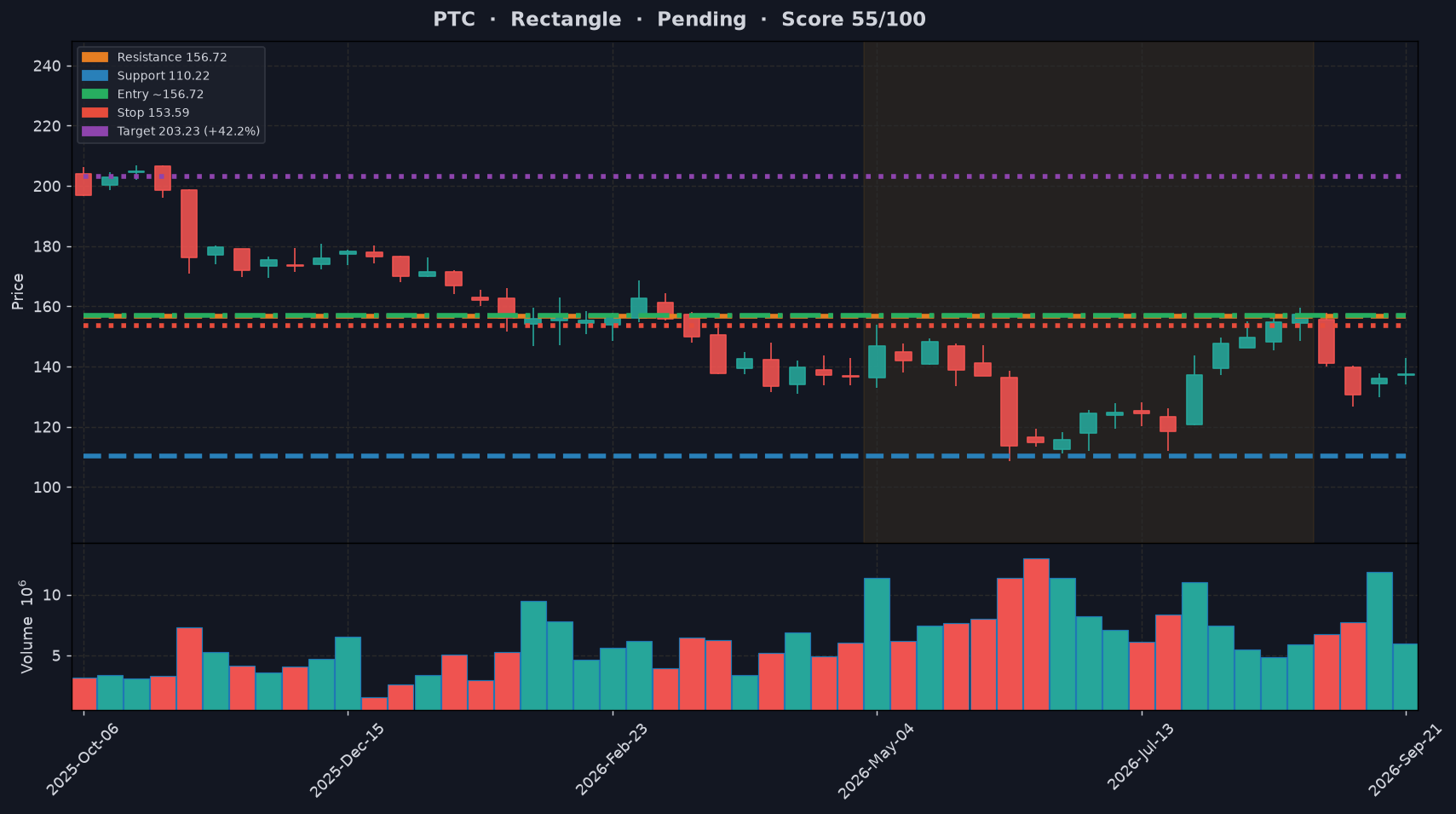Click the blue Support 110.22 legend swatch

click(95, 76)
